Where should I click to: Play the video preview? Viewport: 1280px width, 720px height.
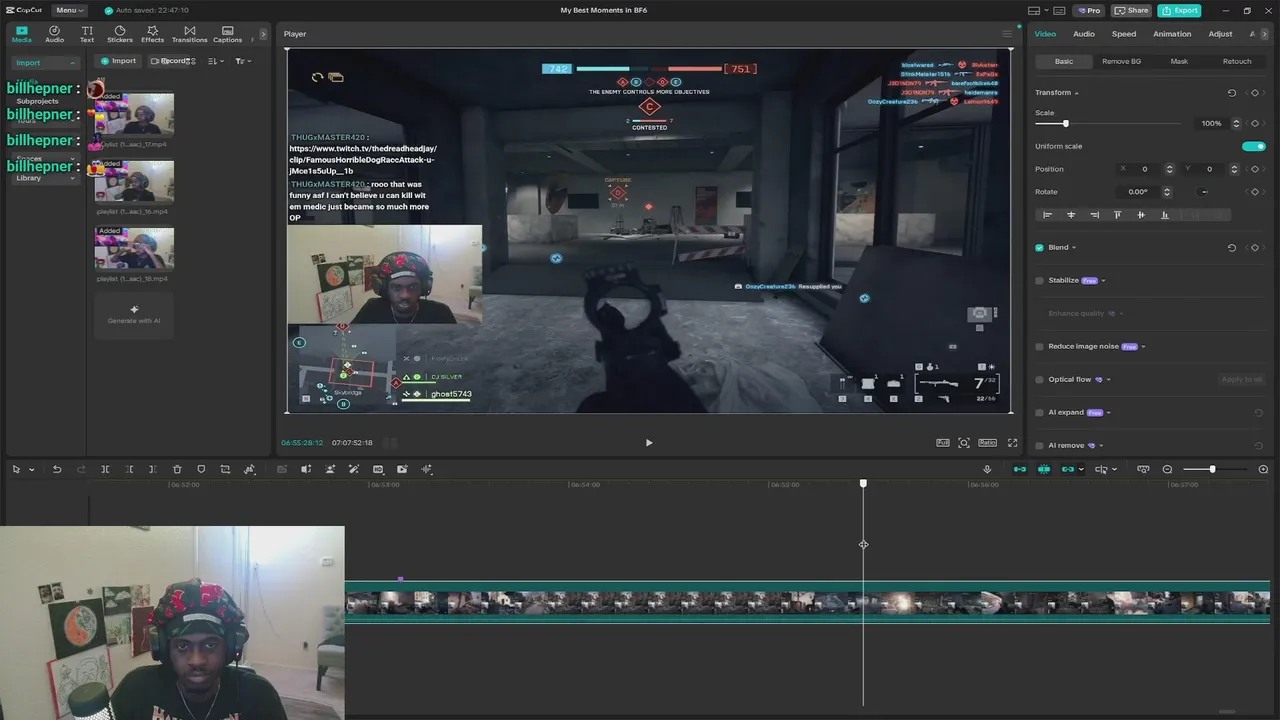[x=648, y=442]
